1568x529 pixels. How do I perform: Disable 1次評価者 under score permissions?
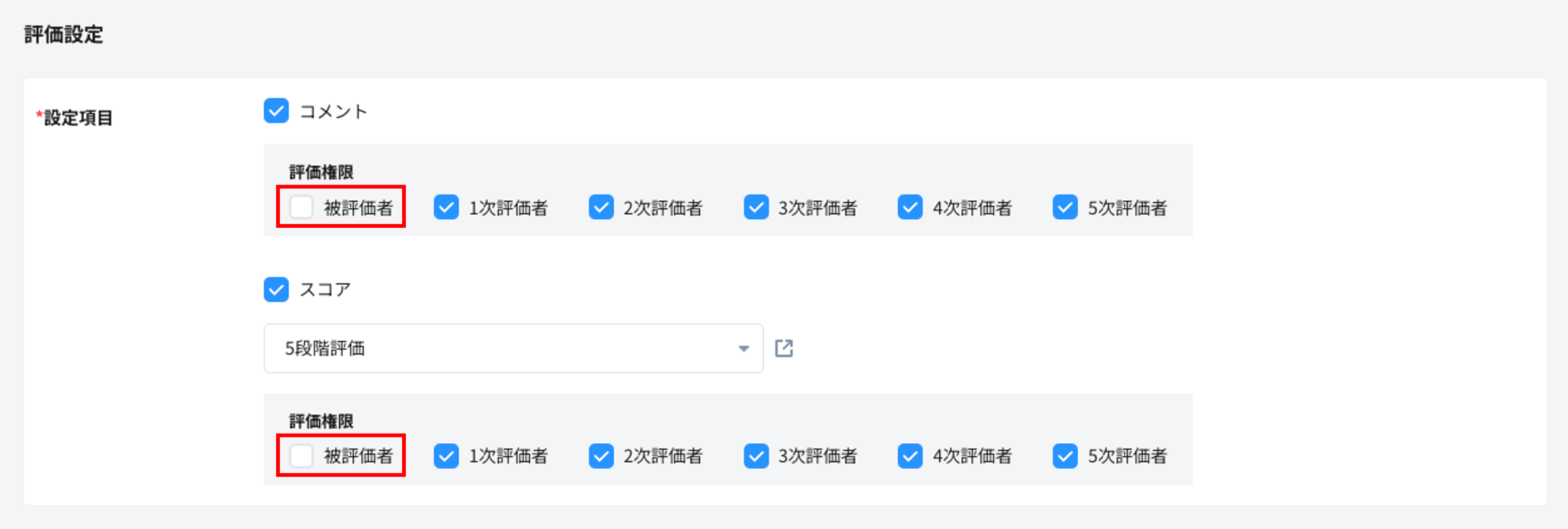click(446, 456)
